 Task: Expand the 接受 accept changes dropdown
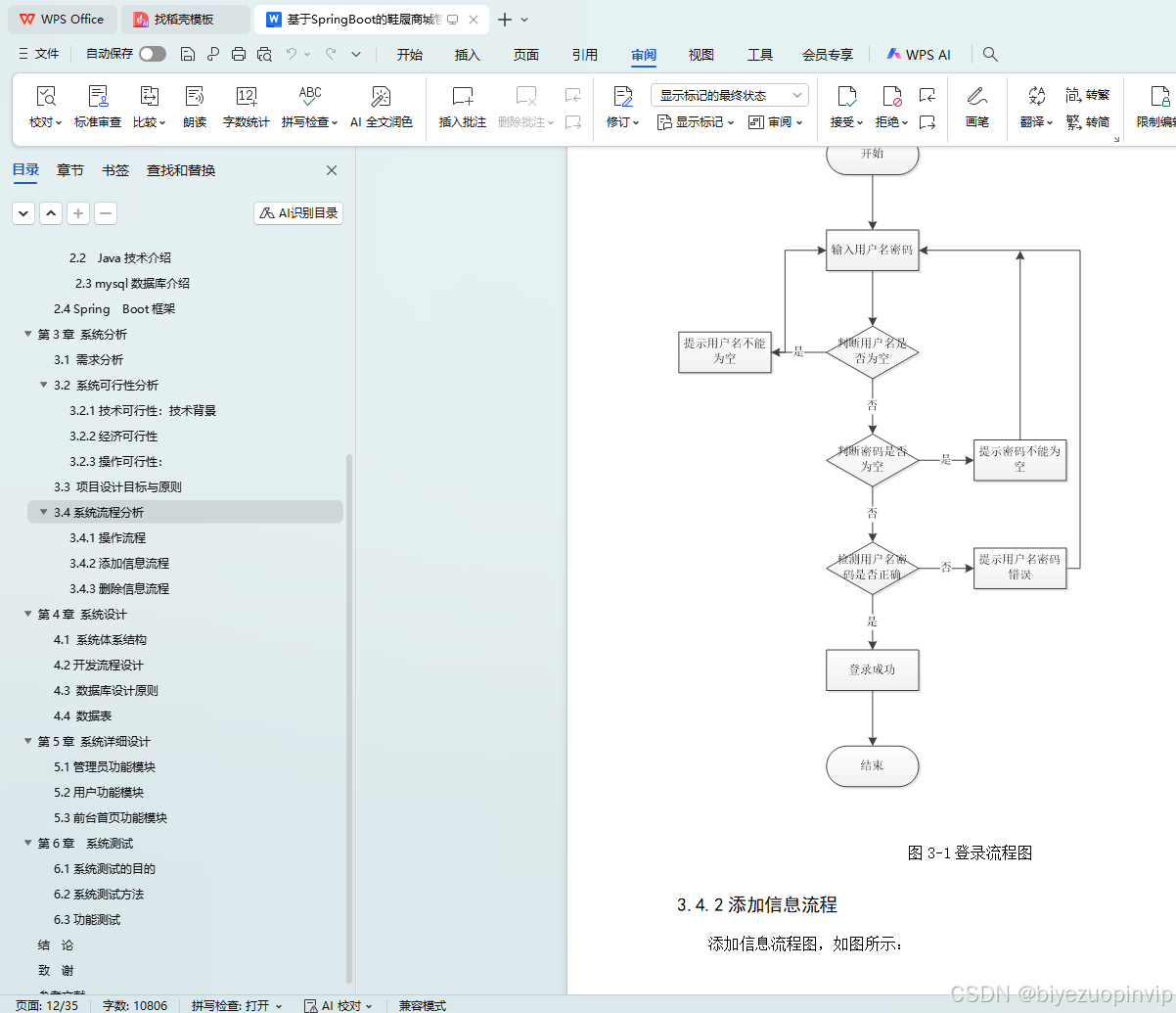pos(858,121)
